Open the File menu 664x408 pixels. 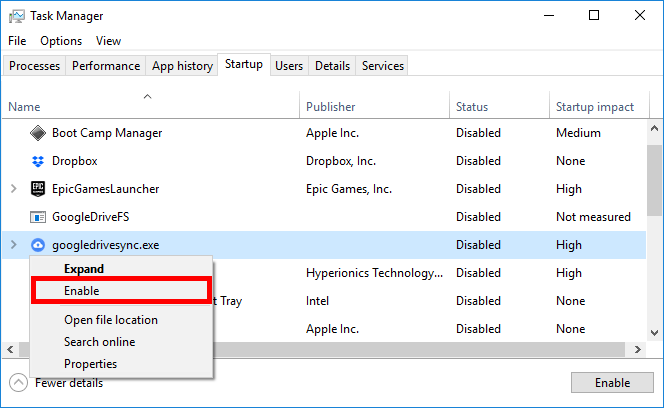point(17,41)
